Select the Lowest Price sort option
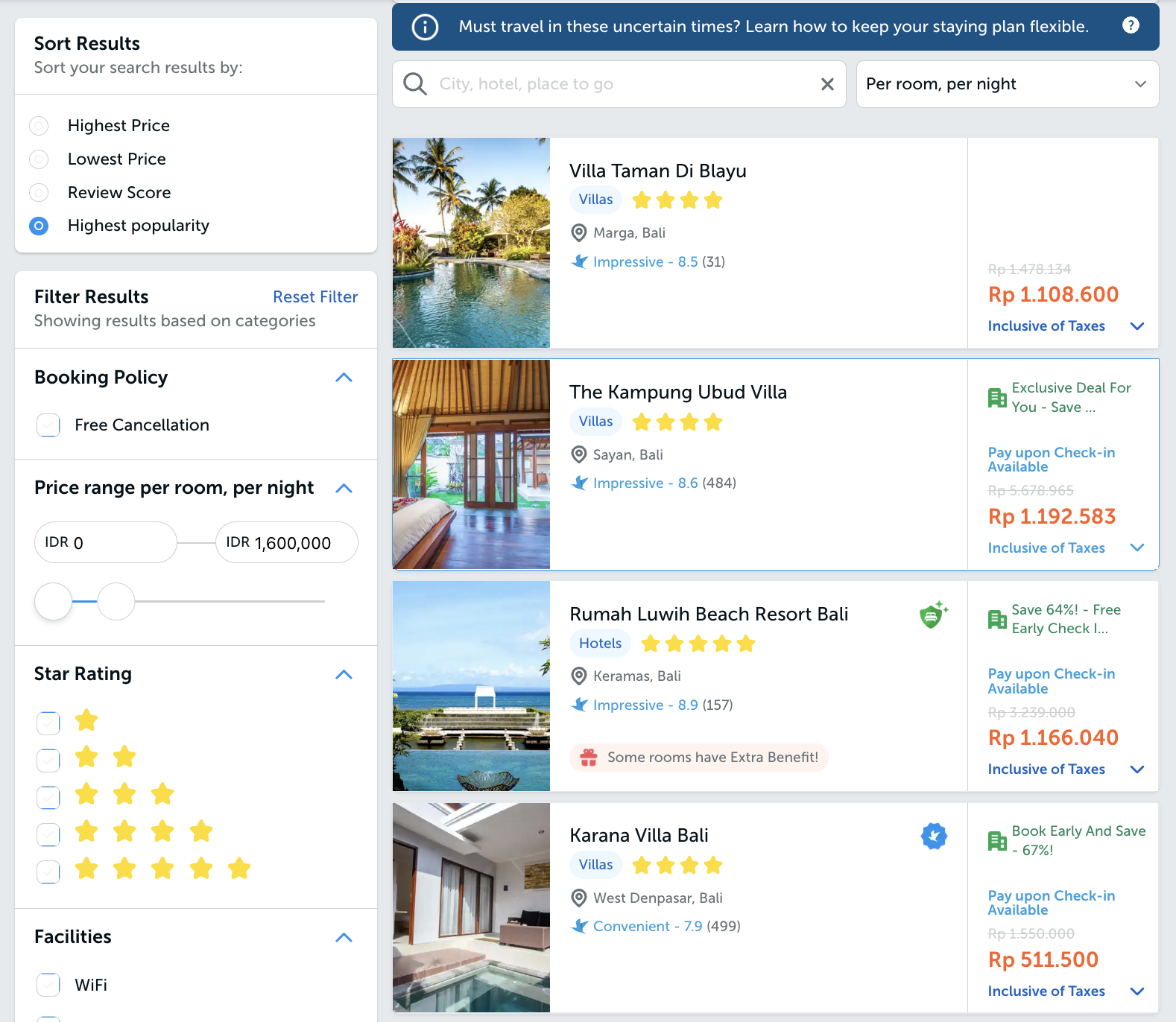Image resolution: width=1176 pixels, height=1022 pixels. tap(39, 159)
